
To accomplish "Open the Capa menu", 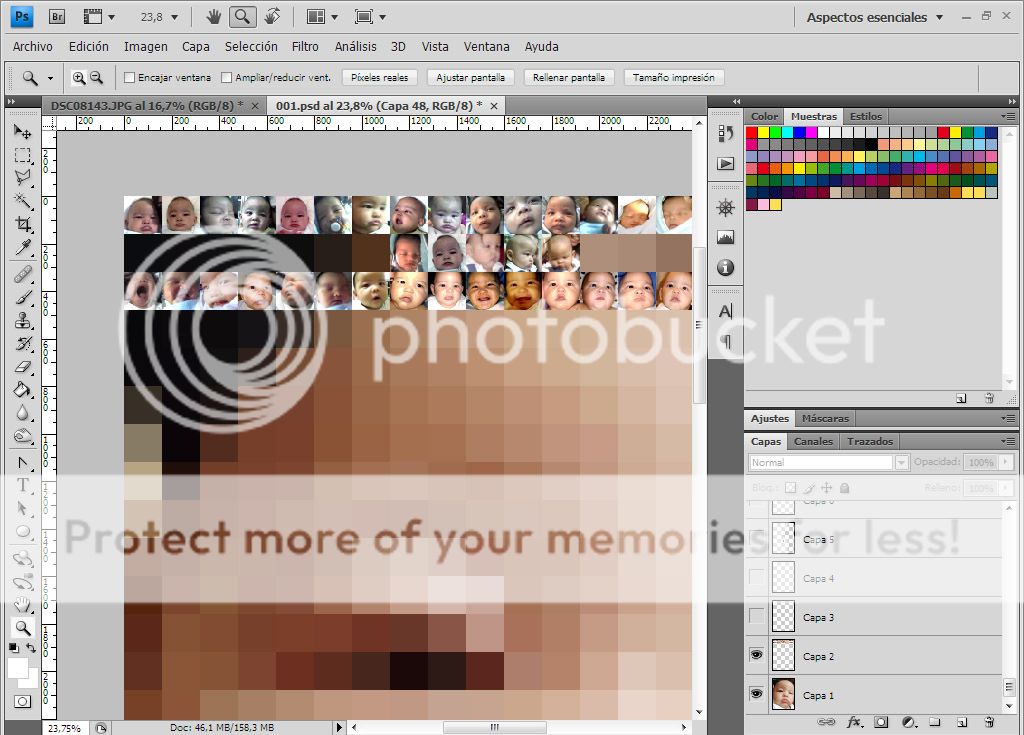I will (x=195, y=46).
